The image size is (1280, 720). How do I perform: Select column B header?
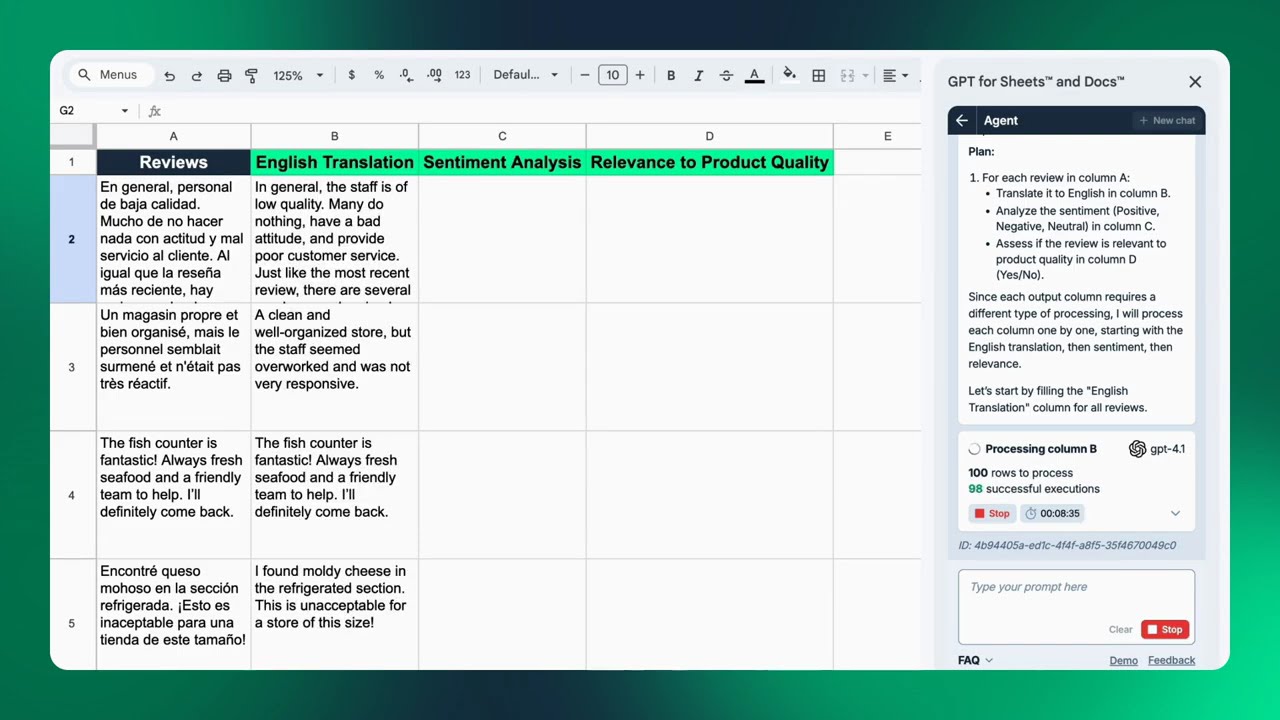(x=334, y=136)
